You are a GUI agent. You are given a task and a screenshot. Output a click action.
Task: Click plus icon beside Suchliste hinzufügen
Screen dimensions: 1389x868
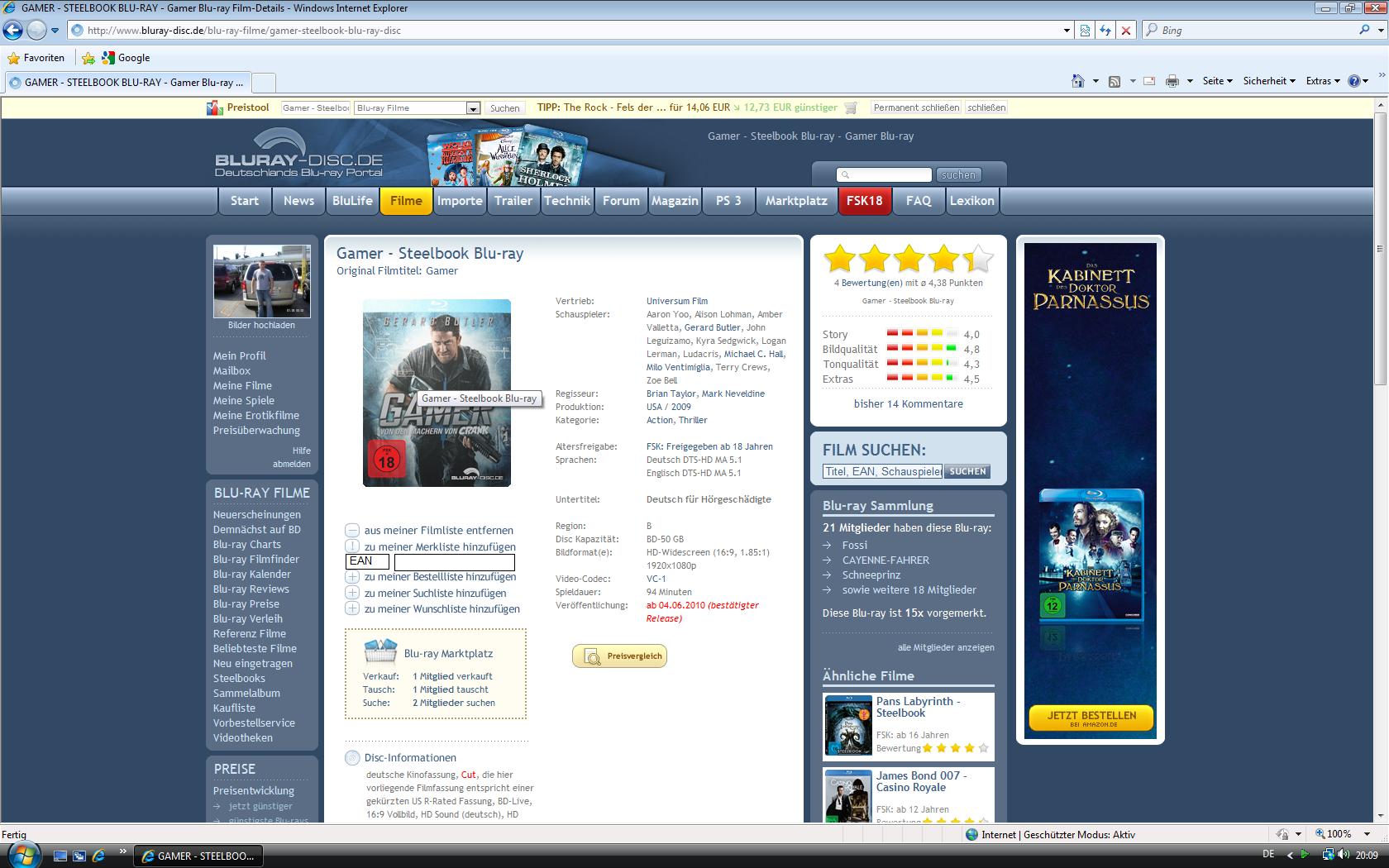coord(352,593)
